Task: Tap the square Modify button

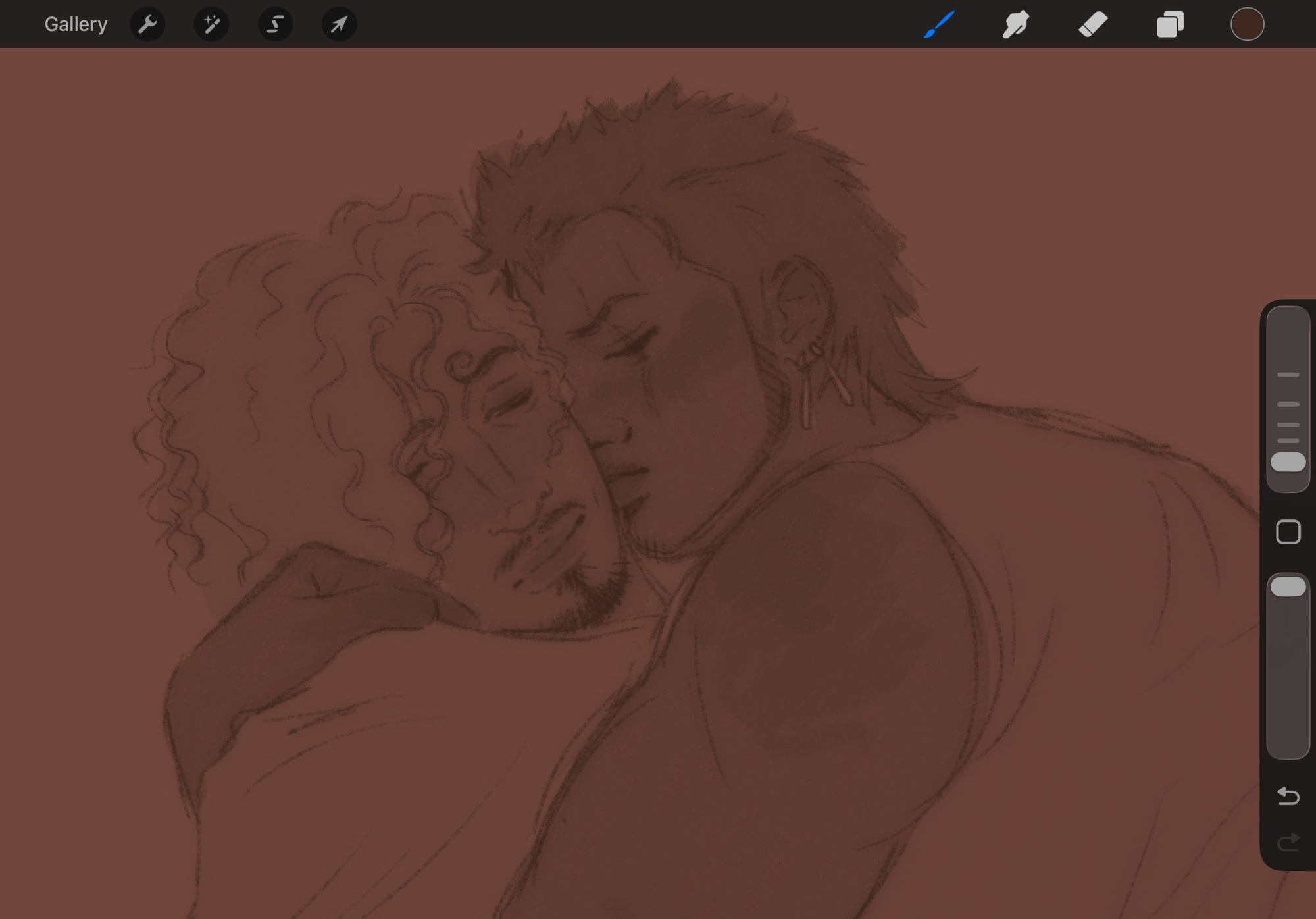Action: [1288, 532]
